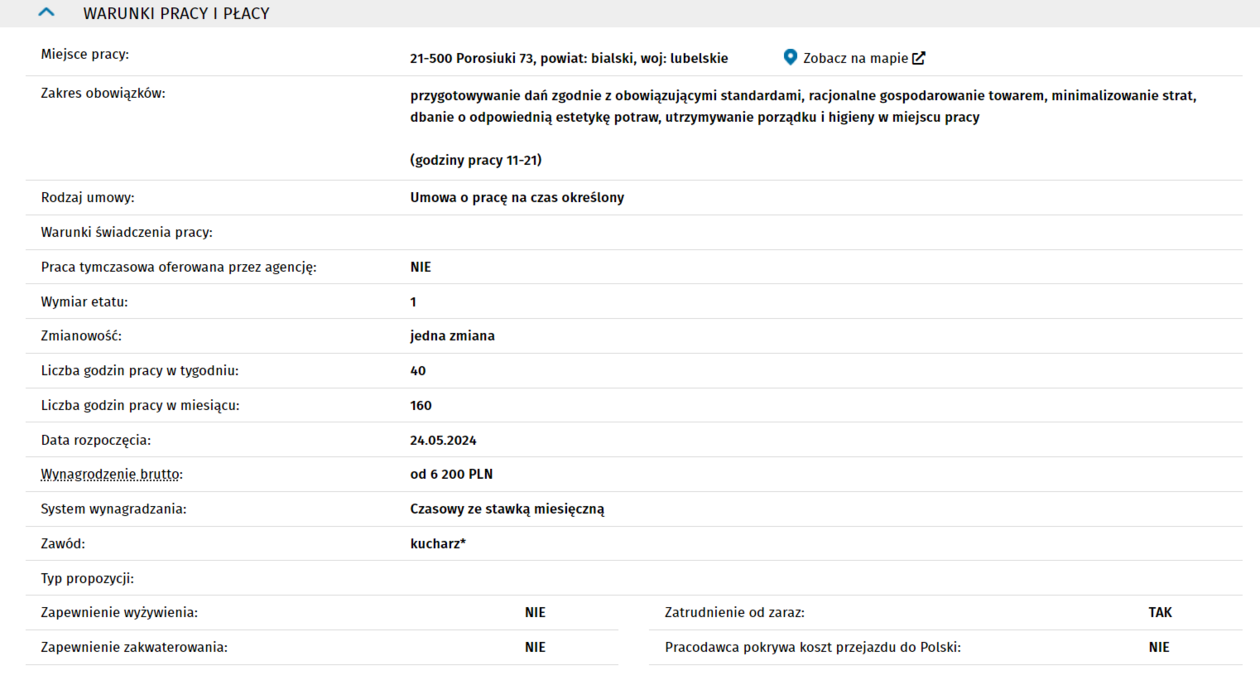1260x685 pixels.
Task: Click the monthly hours value 160
Action: coord(421,405)
